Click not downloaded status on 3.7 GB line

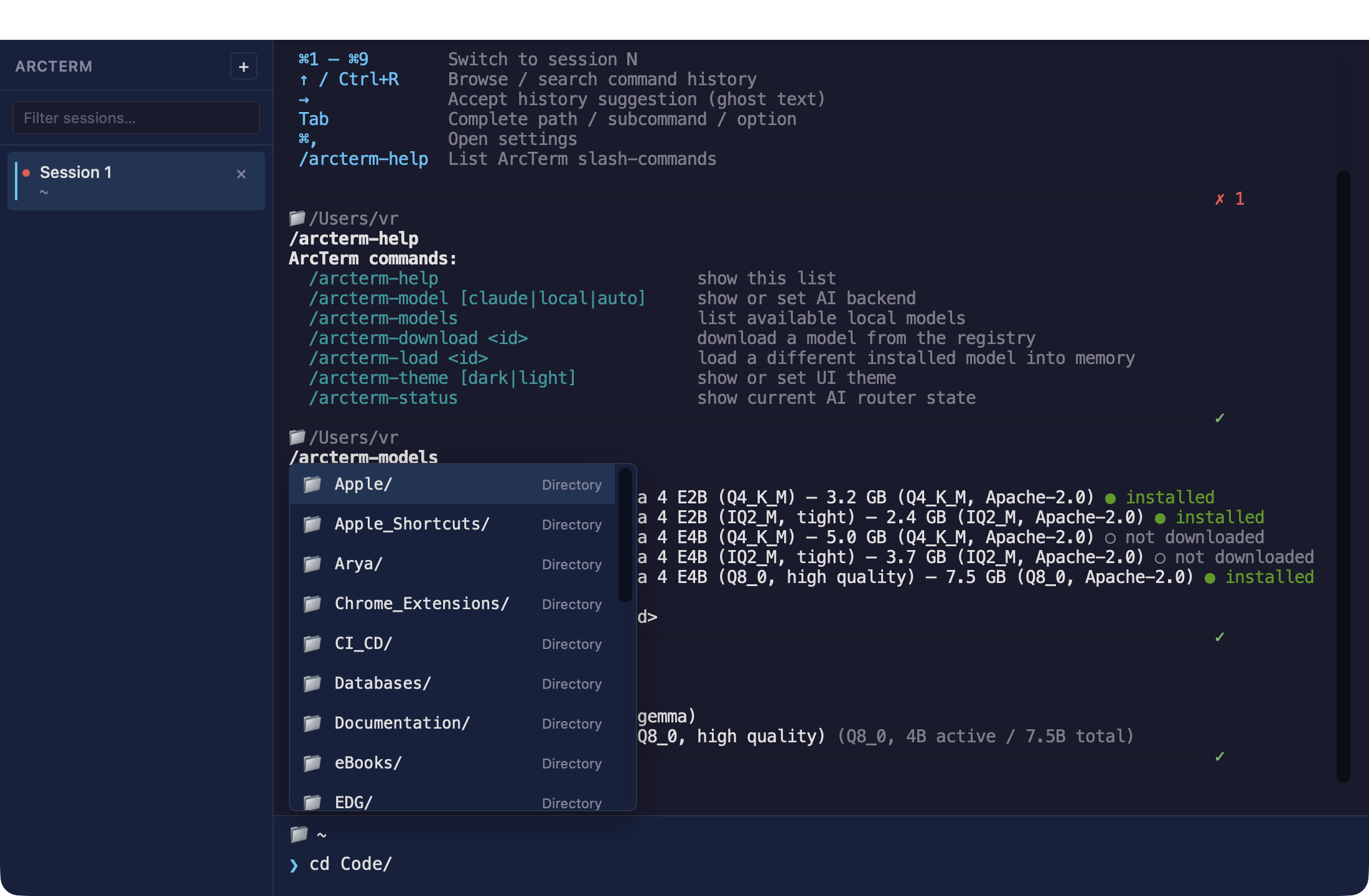[x=1235, y=558]
